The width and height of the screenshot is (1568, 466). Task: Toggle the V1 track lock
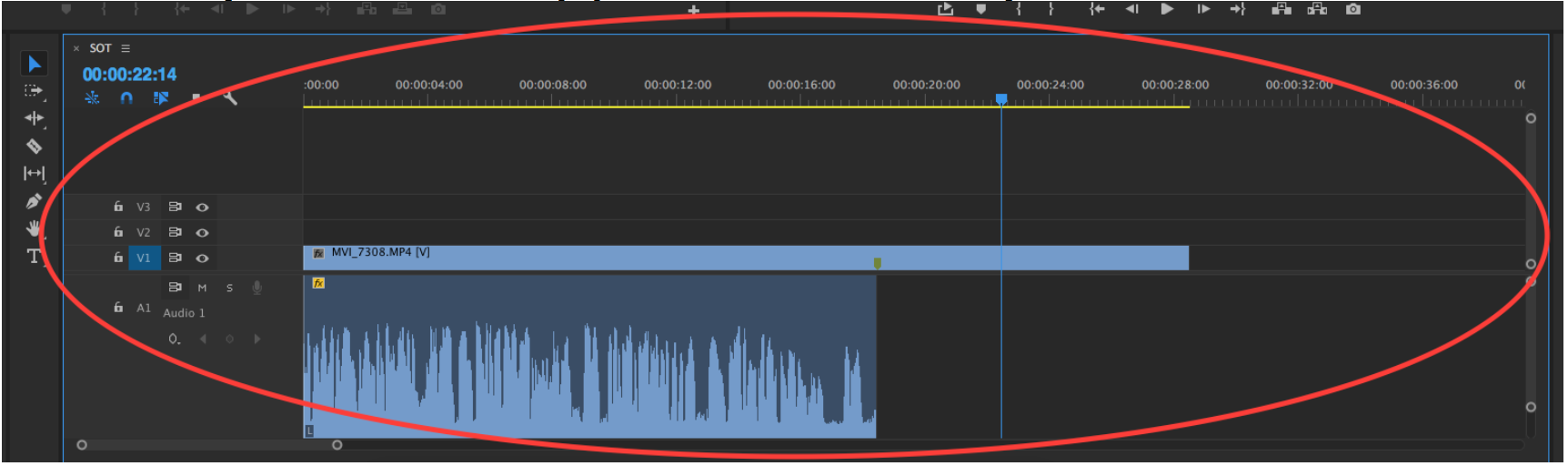point(118,258)
